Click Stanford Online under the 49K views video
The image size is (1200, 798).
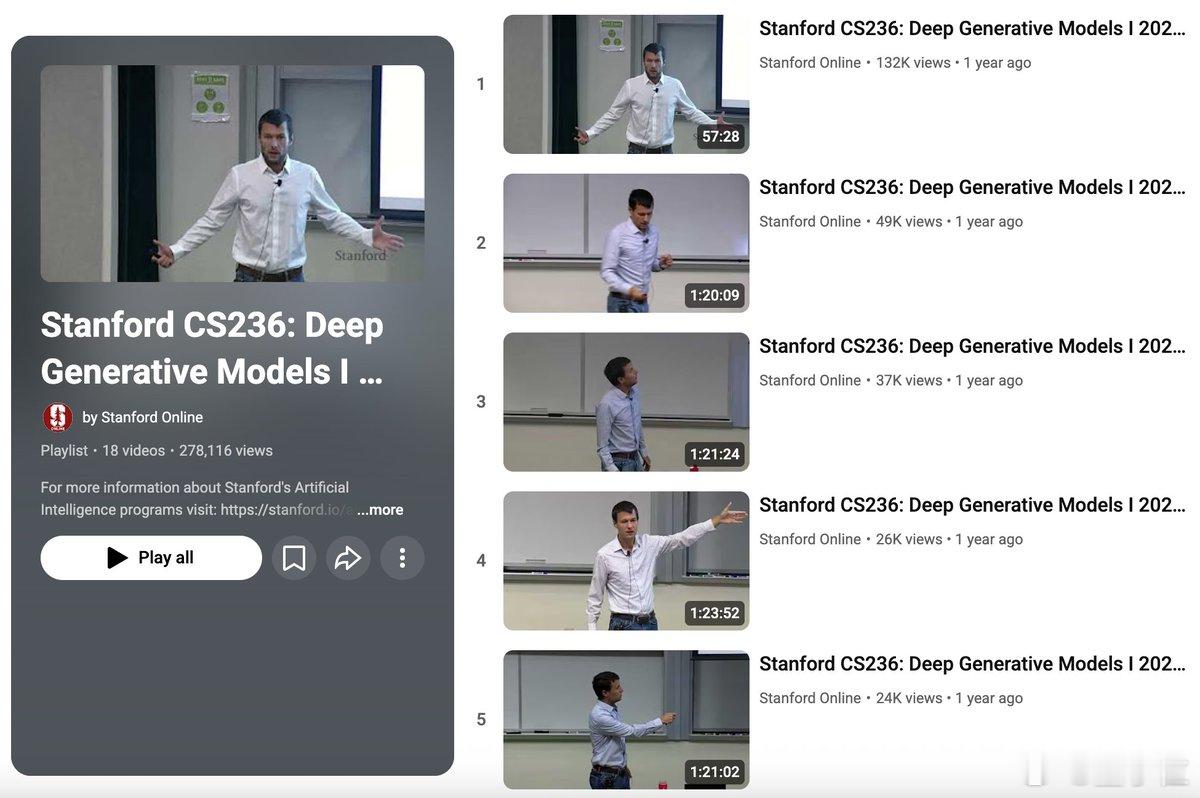click(x=810, y=221)
